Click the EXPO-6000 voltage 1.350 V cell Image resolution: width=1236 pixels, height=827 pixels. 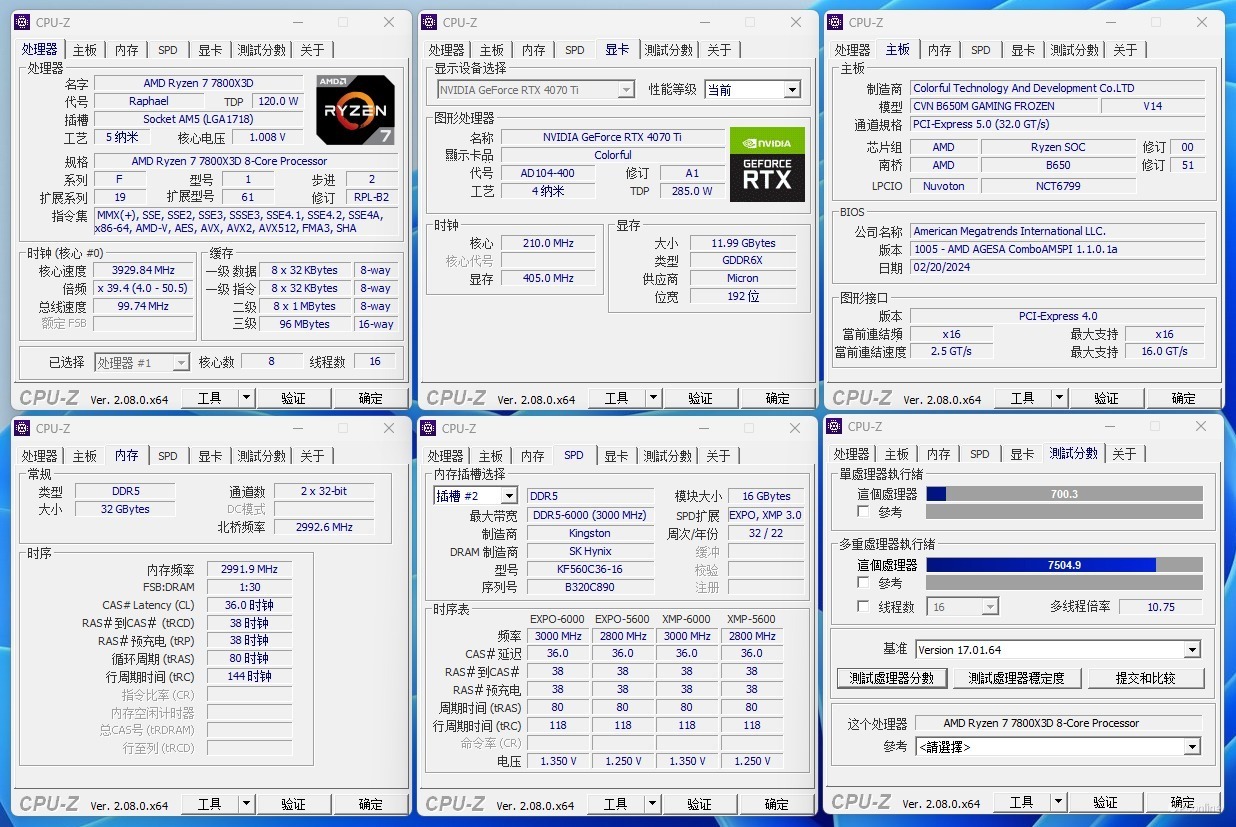[x=558, y=761]
